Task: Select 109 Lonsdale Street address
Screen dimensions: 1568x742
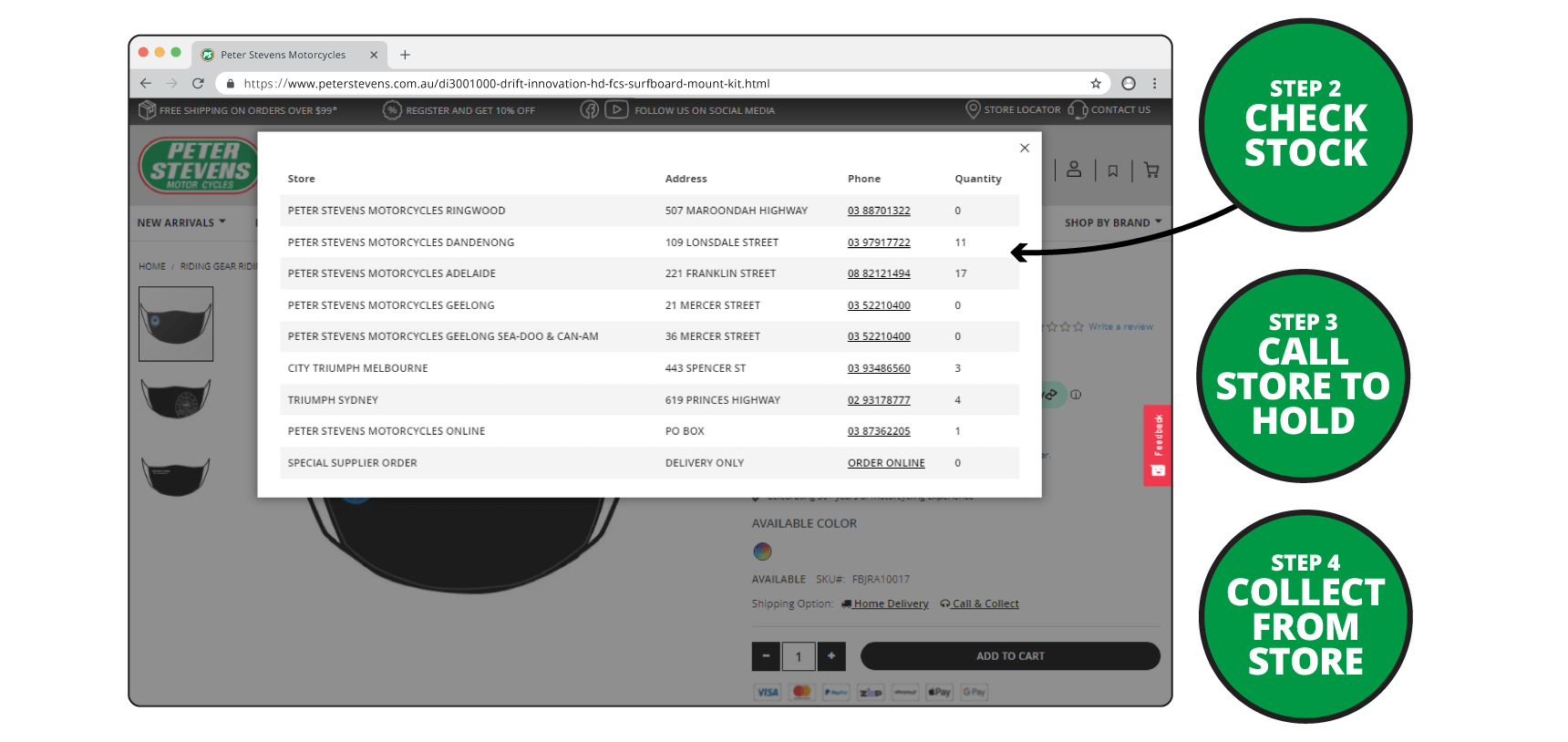Action: pos(722,242)
